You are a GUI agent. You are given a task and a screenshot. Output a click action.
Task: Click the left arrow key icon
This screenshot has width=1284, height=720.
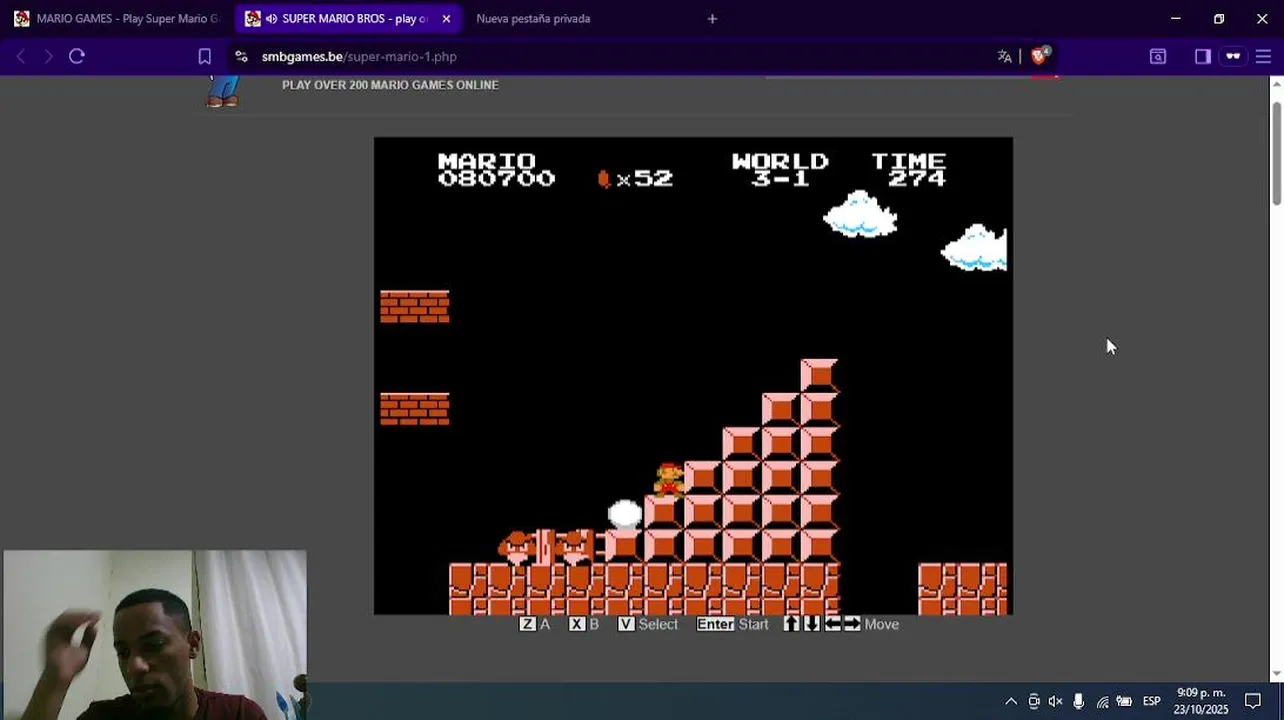tap(832, 624)
